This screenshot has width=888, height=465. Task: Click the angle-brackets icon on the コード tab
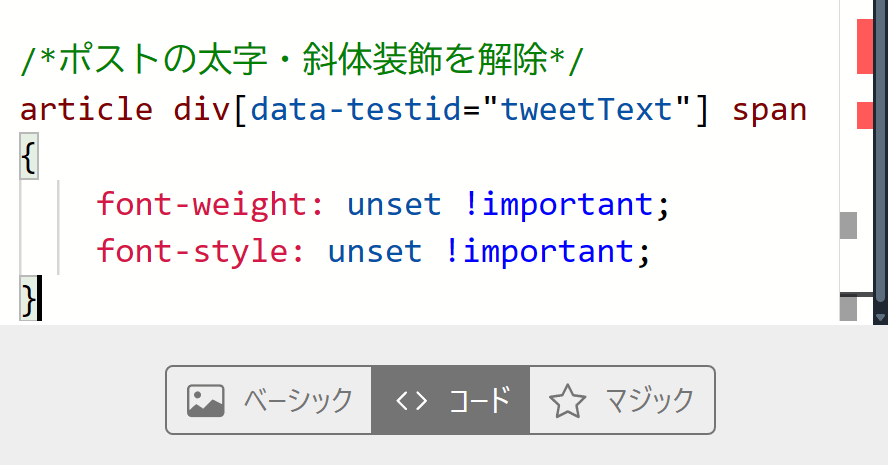click(411, 401)
